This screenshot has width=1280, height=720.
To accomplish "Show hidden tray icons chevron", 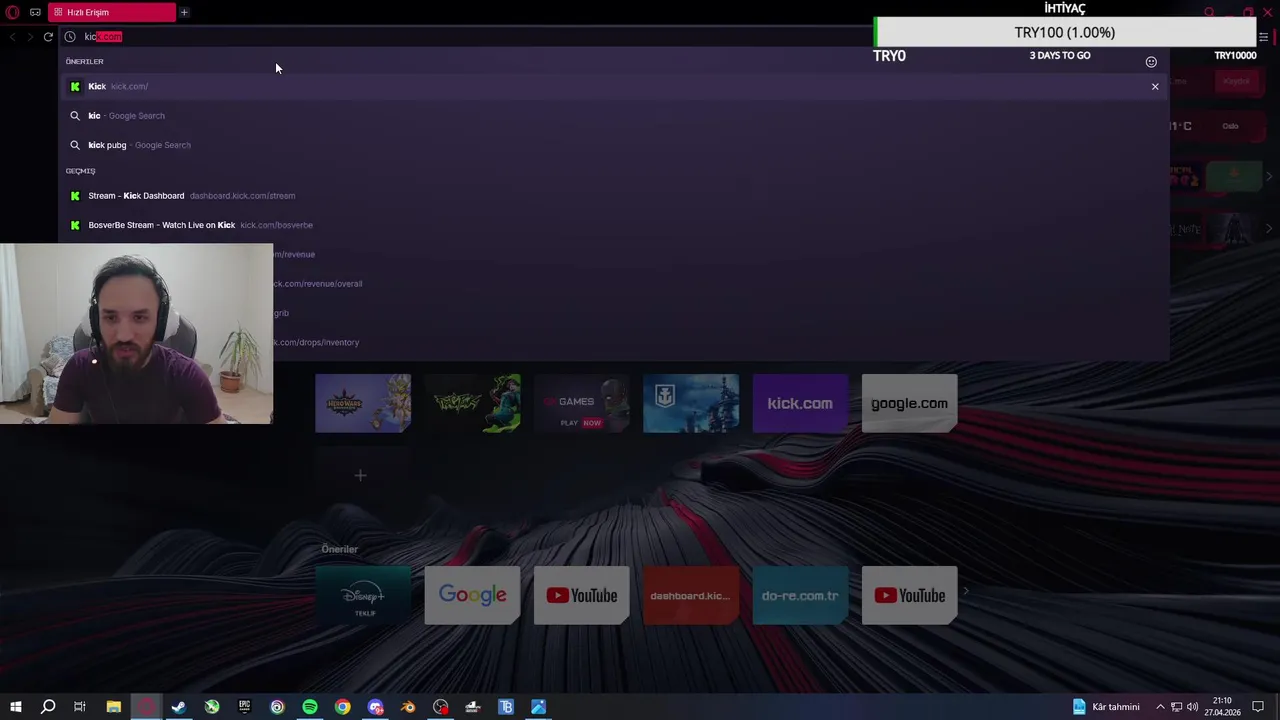I will [x=1160, y=707].
